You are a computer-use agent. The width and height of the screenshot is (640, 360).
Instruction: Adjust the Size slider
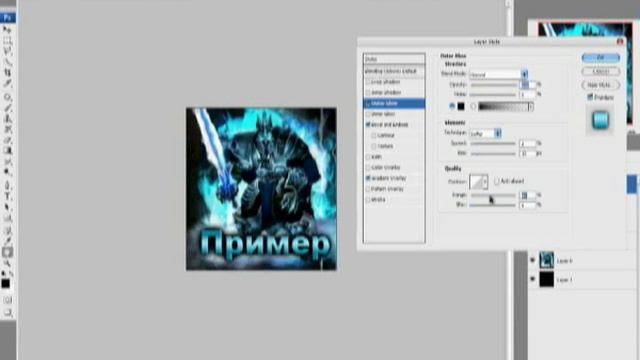(493, 154)
